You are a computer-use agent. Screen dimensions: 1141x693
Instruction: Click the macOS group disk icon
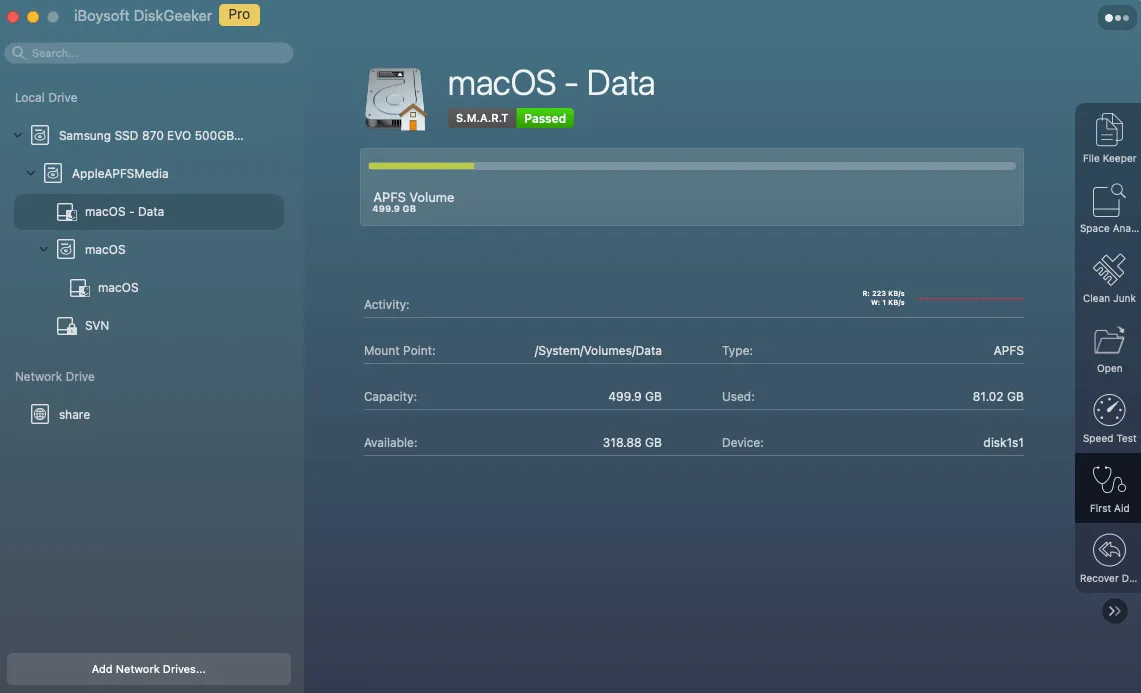tap(66, 249)
